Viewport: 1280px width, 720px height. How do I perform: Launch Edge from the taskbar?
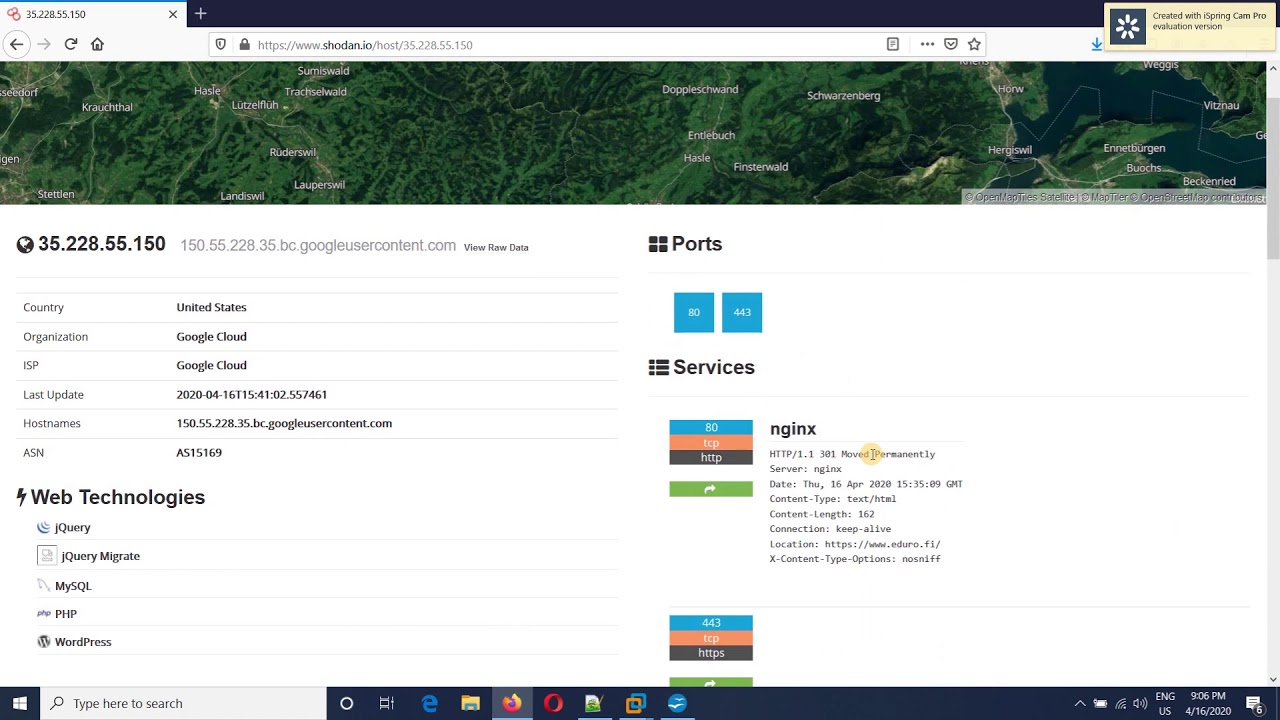pyautogui.click(x=429, y=703)
